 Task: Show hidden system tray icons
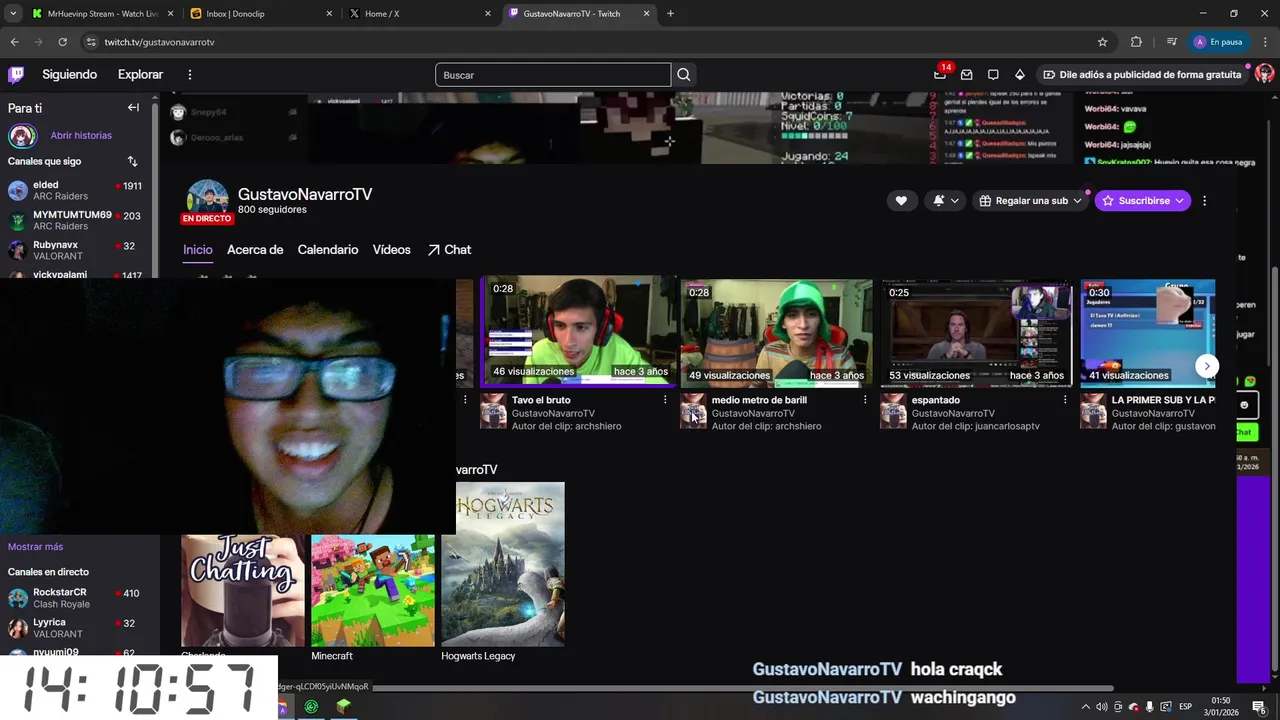click(x=1086, y=707)
